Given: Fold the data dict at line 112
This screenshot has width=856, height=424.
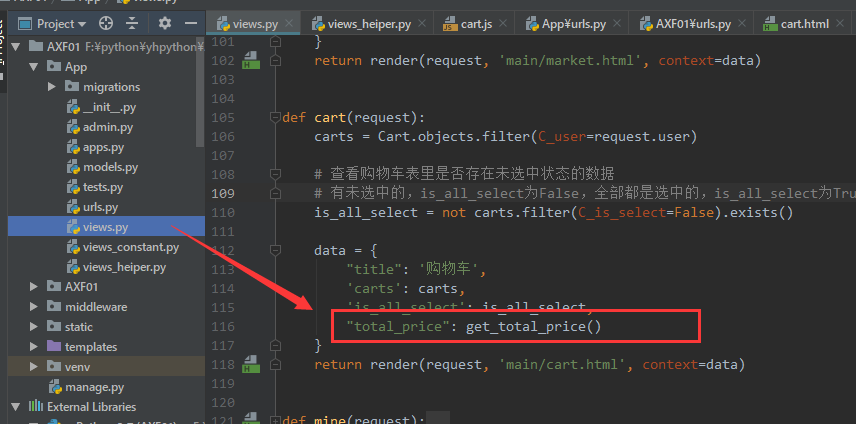Looking at the screenshot, I should [276, 250].
